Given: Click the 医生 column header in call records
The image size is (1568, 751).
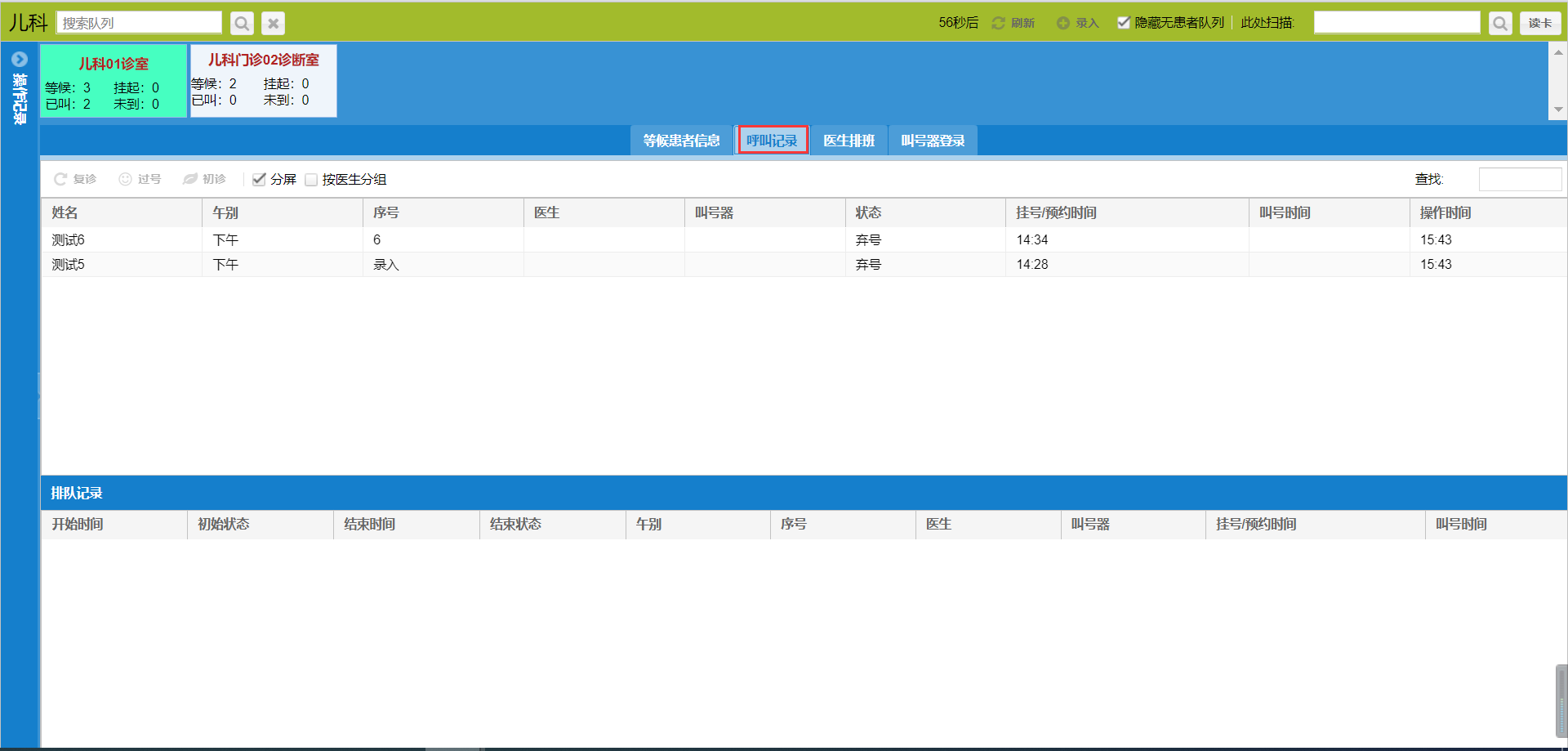Looking at the screenshot, I should coord(604,212).
